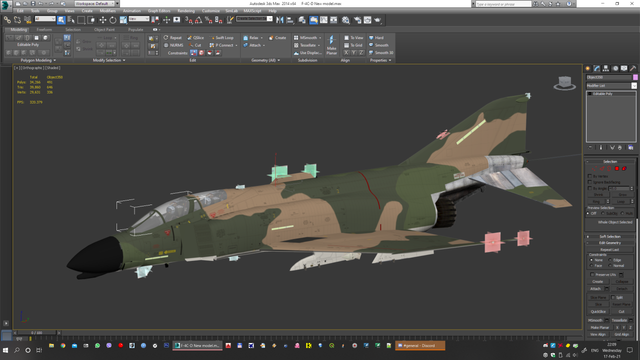Toggle the Angle Snap icon

click(198, 20)
